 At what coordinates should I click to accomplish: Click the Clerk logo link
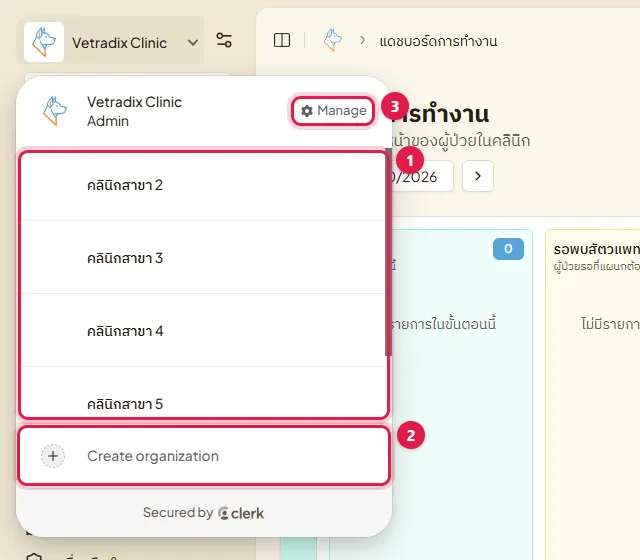[241, 513]
